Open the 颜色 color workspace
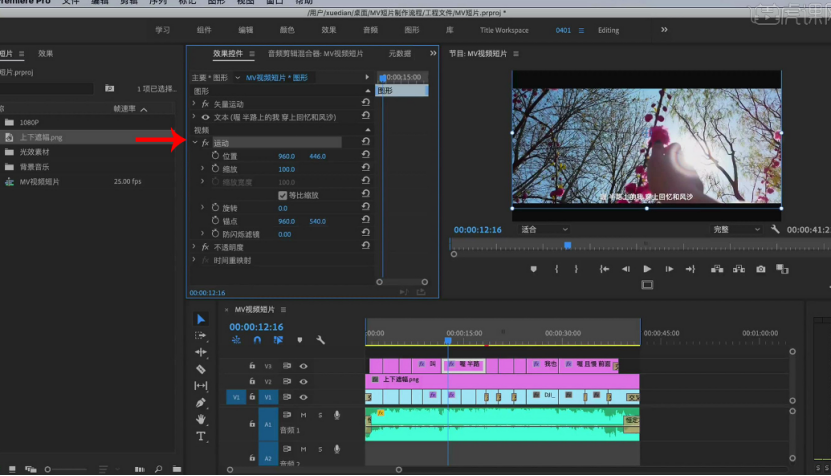This screenshot has height=476, width=831. (287, 30)
